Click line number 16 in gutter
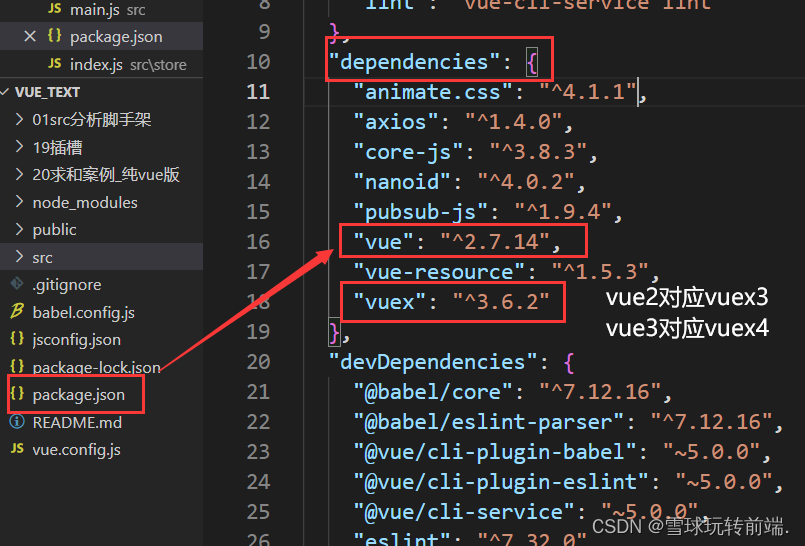The image size is (805, 546). 258,242
